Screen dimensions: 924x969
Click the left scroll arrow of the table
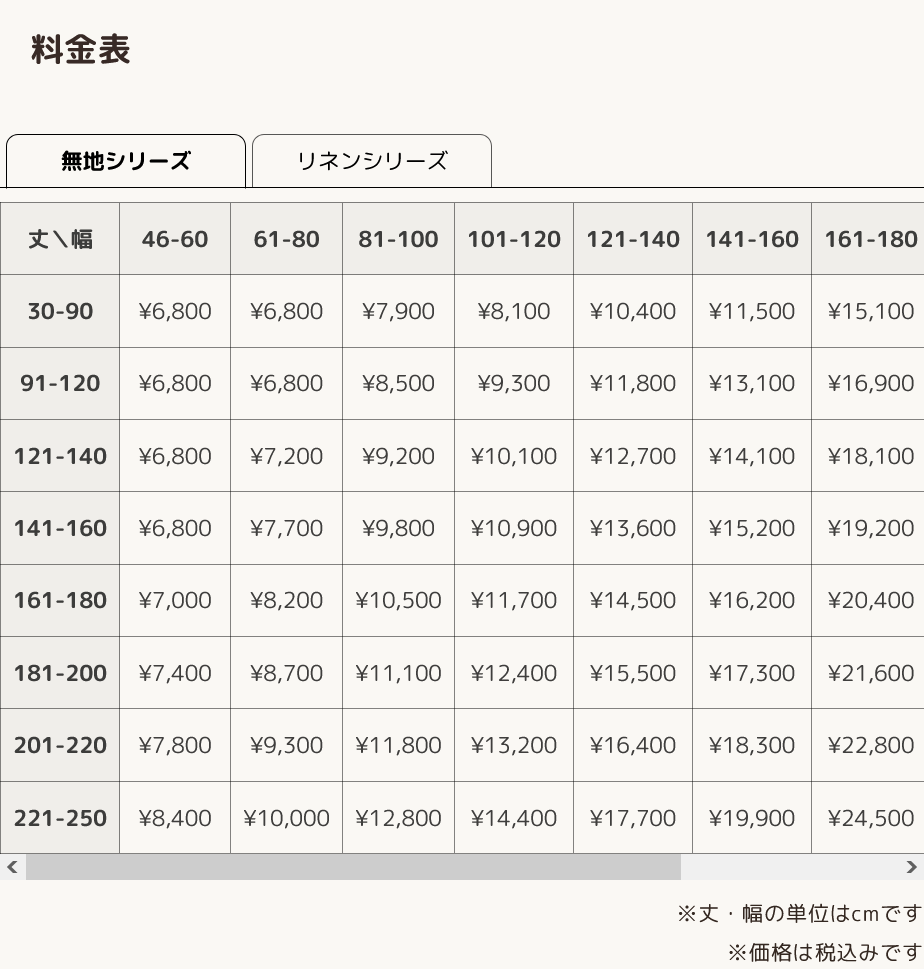[12, 867]
